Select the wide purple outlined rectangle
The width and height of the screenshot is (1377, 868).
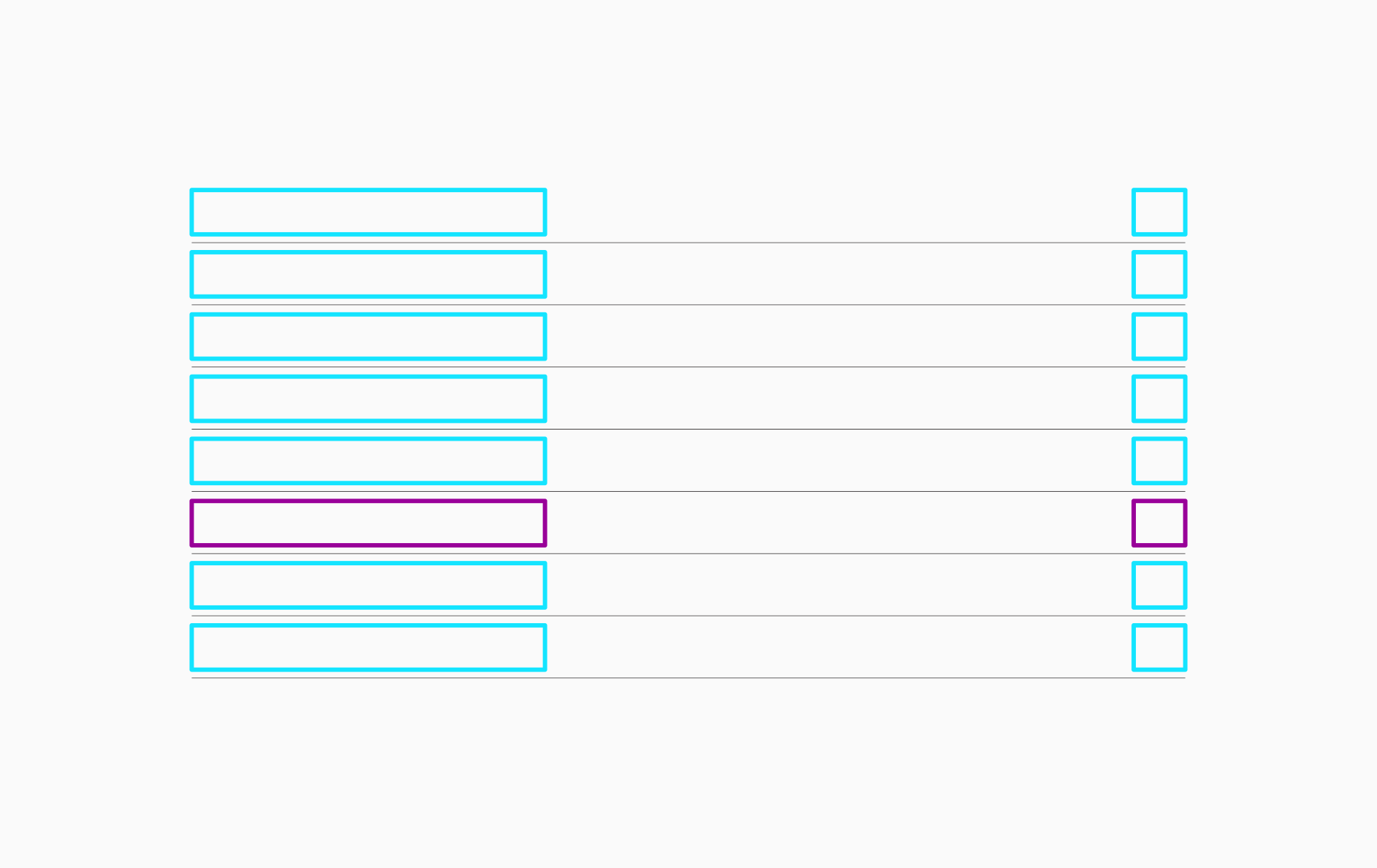[x=369, y=523]
